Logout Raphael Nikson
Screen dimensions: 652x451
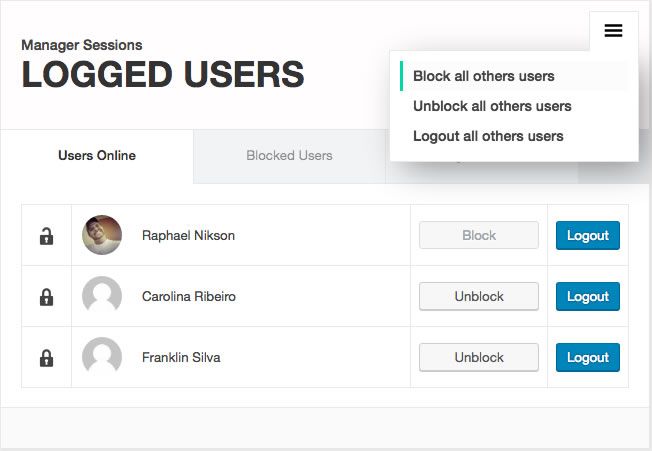point(588,236)
